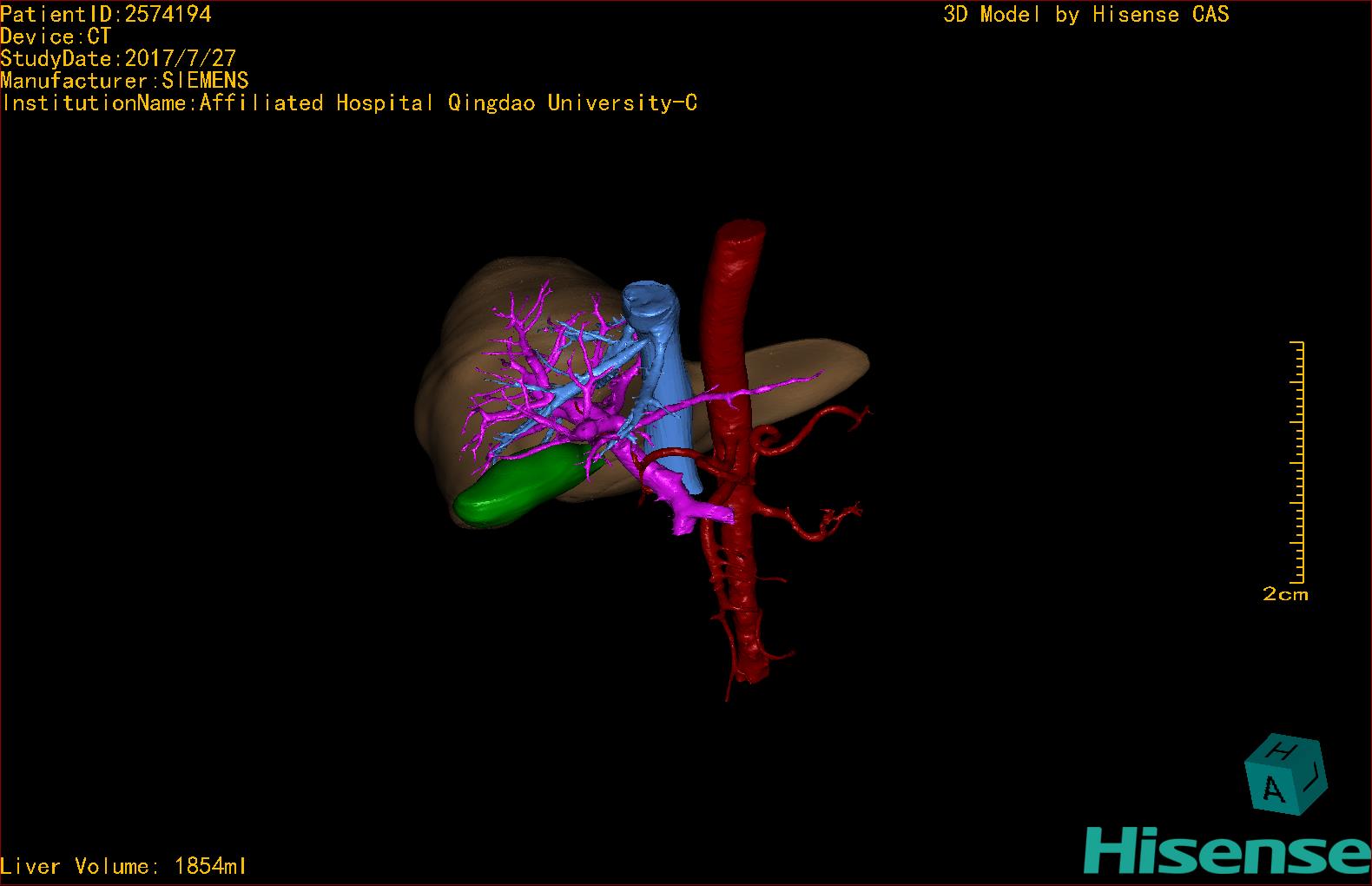Click the Liver Volume: 1854ml text
The width and height of the screenshot is (1372, 886).
123,866
